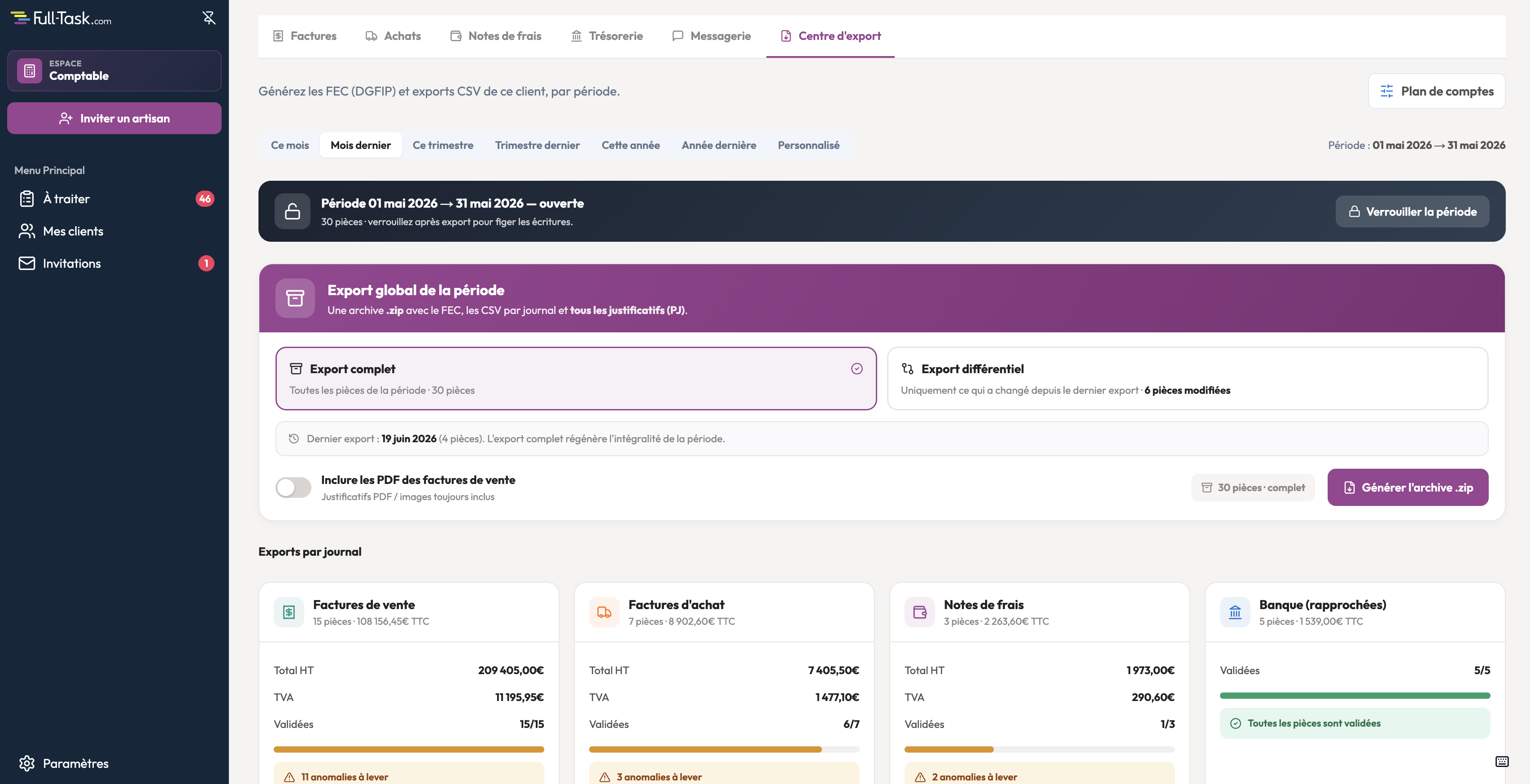
Task: Click the archive icon in Export global header
Action: tap(295, 298)
